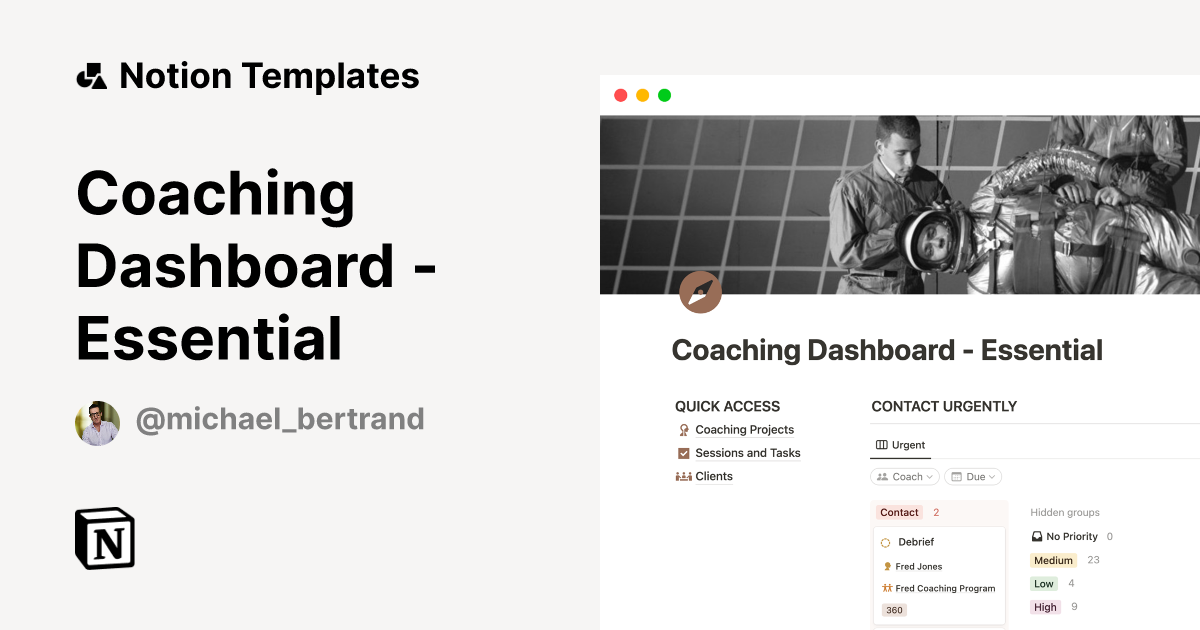
Task: Click the board view icon next to Urgent
Action: point(881,444)
